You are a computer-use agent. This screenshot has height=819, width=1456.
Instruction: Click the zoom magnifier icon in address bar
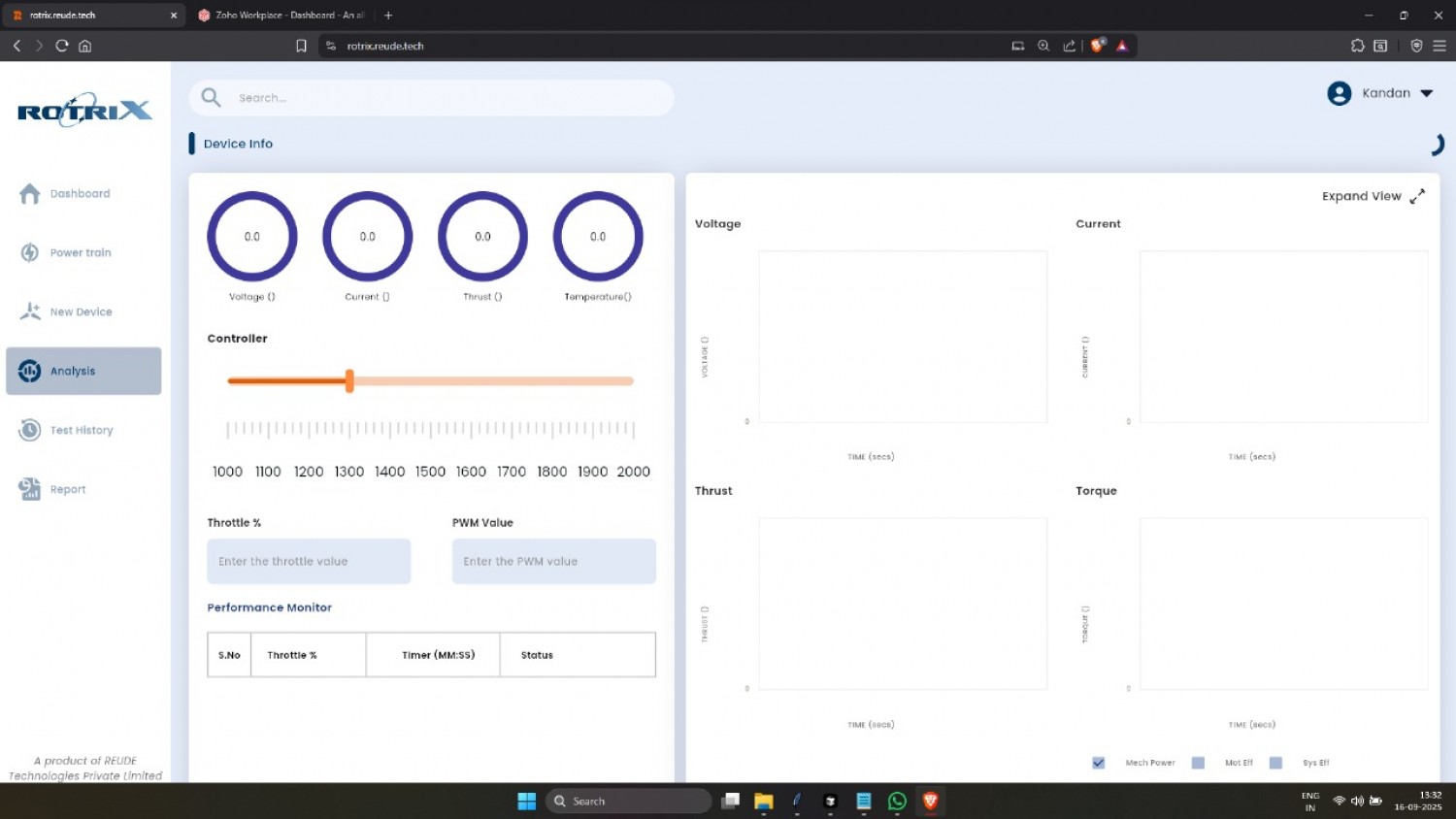coord(1043,46)
